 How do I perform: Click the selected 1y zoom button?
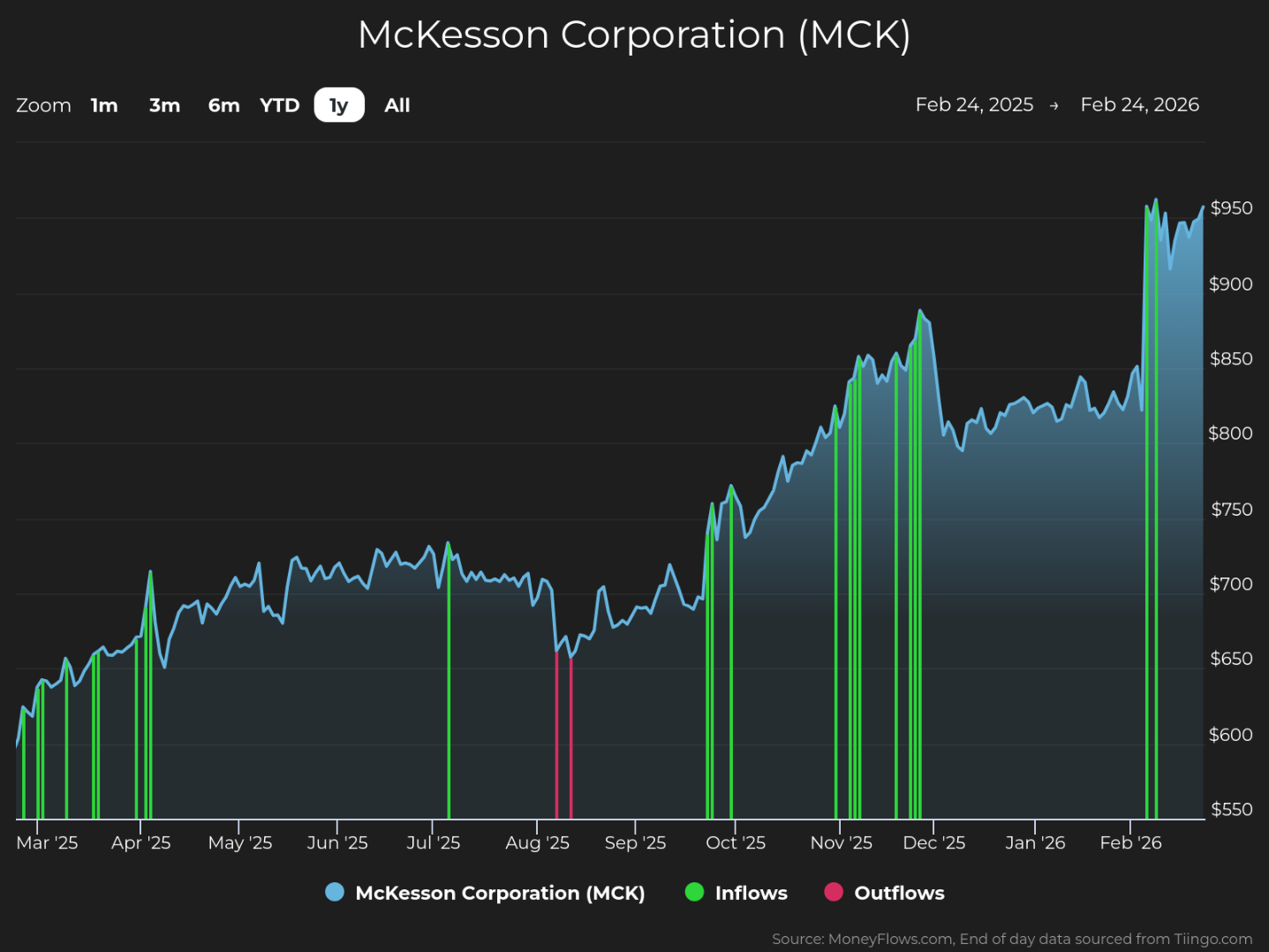click(339, 105)
